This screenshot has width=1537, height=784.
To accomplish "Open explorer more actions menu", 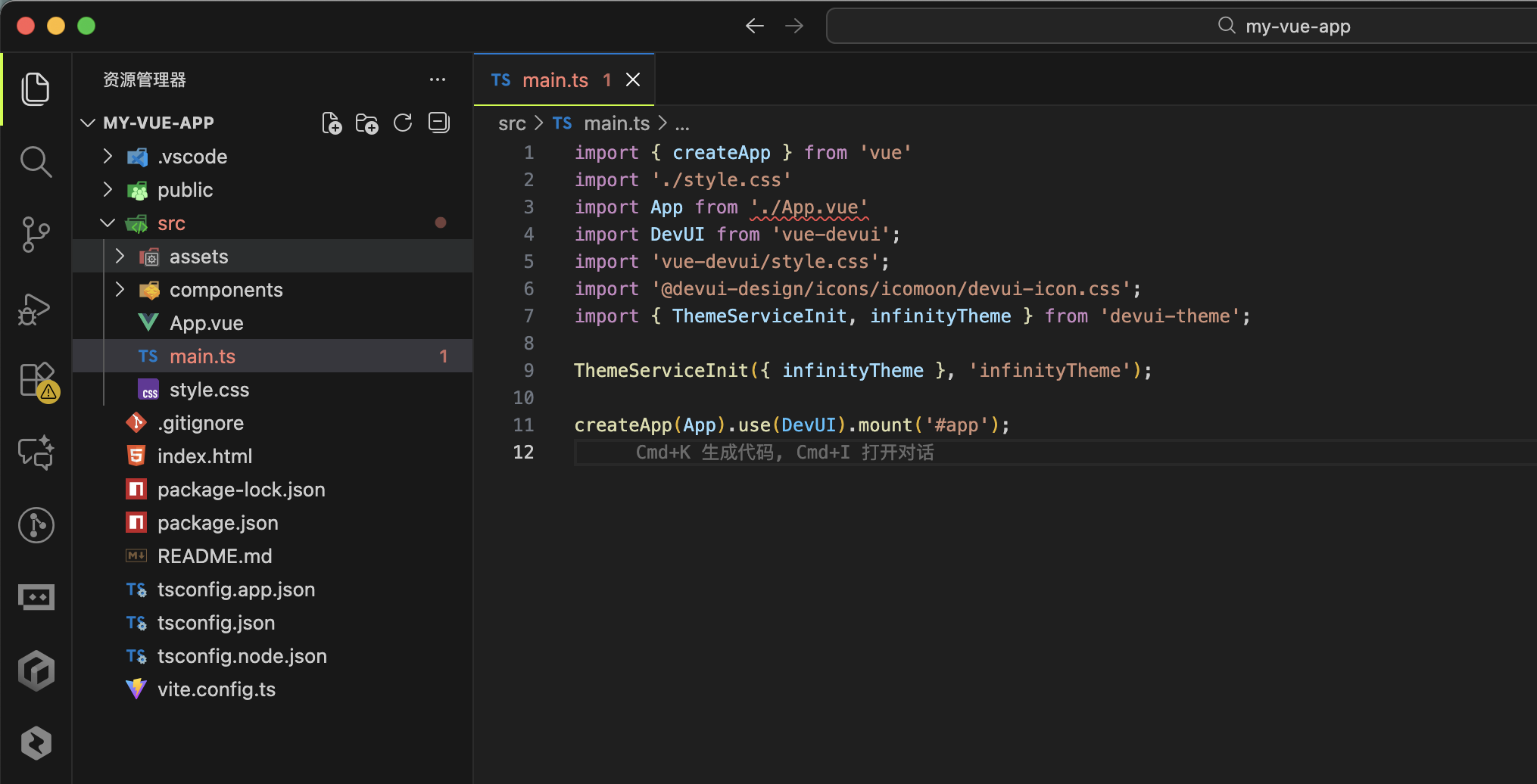I will tap(438, 79).
